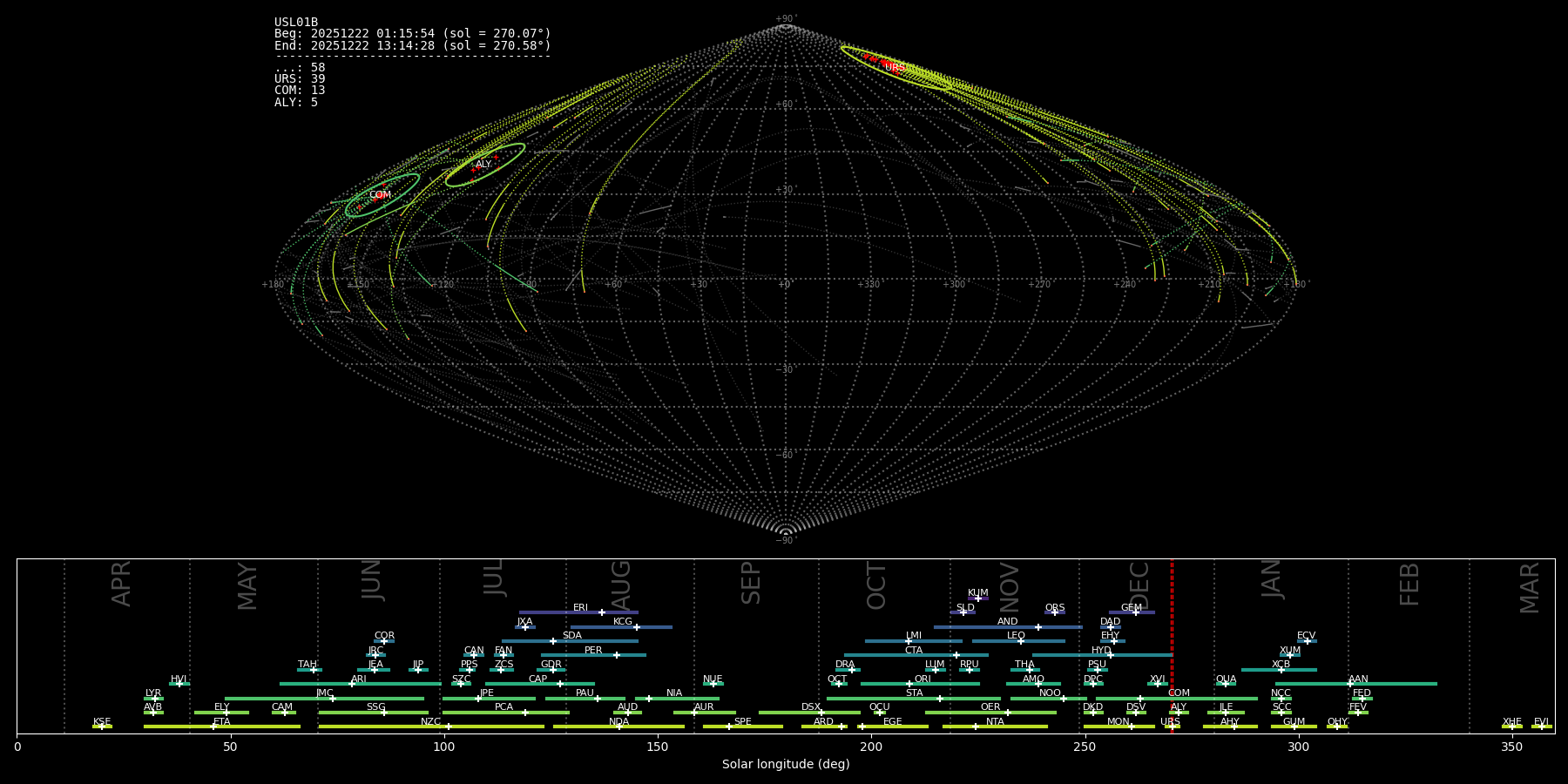Viewport: 1568px width, 784px height.
Task: Select the PER shower label in timeline
Action: coord(593,651)
